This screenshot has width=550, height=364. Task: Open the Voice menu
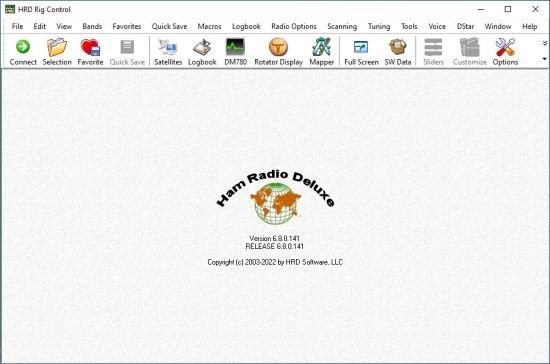[x=437, y=26]
